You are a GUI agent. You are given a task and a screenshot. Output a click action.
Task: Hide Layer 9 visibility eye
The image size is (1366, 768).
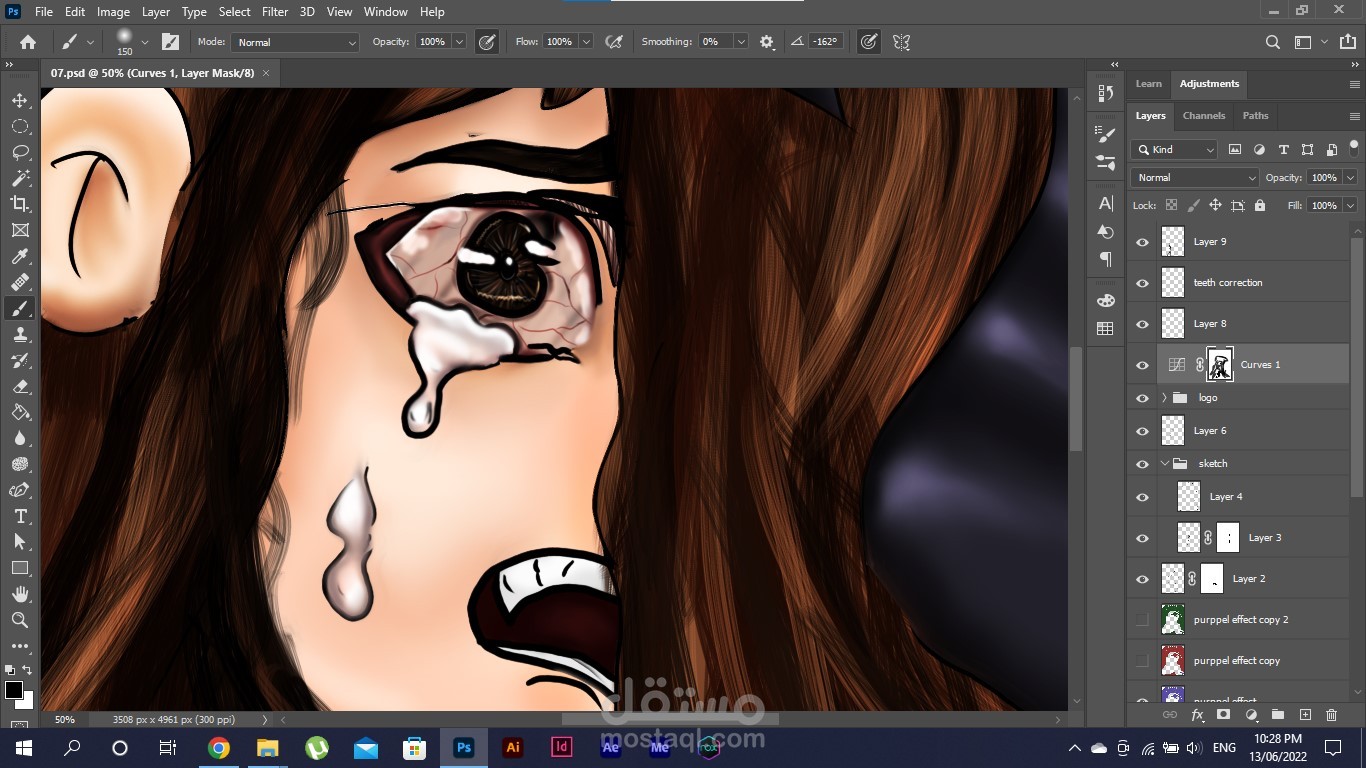click(x=1142, y=242)
